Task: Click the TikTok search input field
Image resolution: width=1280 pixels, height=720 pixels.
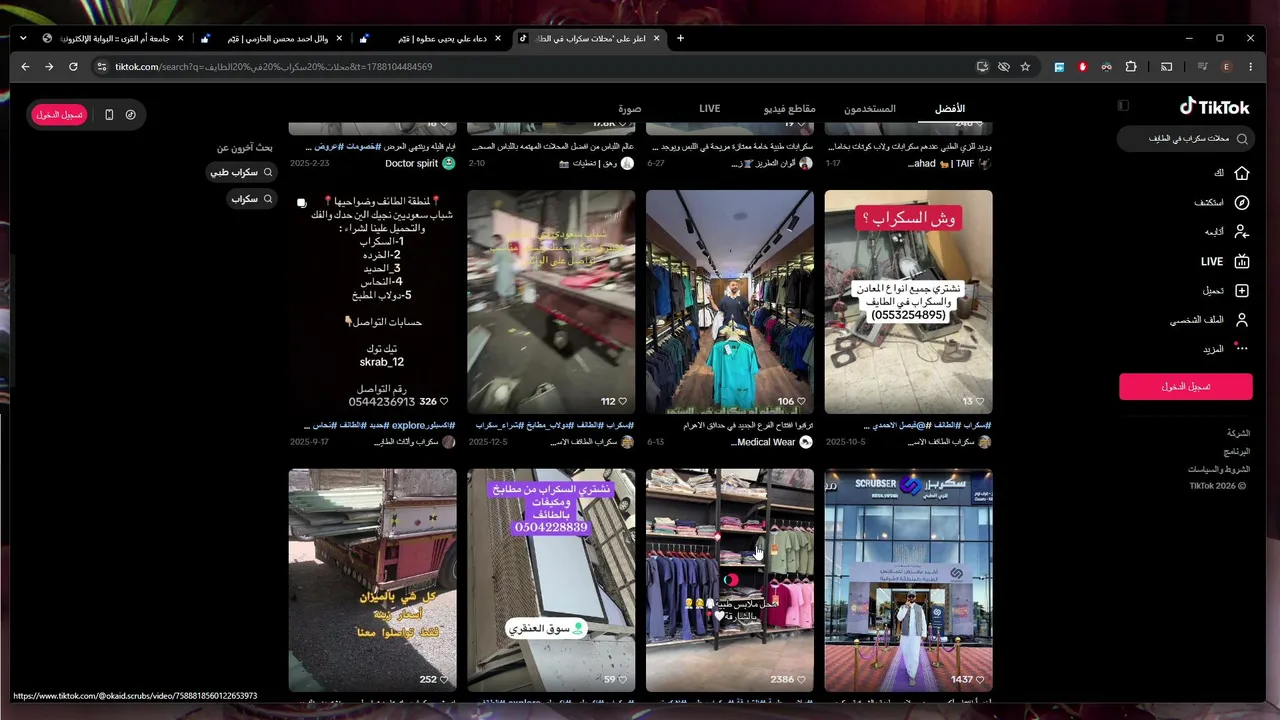Action: [x=1187, y=139]
